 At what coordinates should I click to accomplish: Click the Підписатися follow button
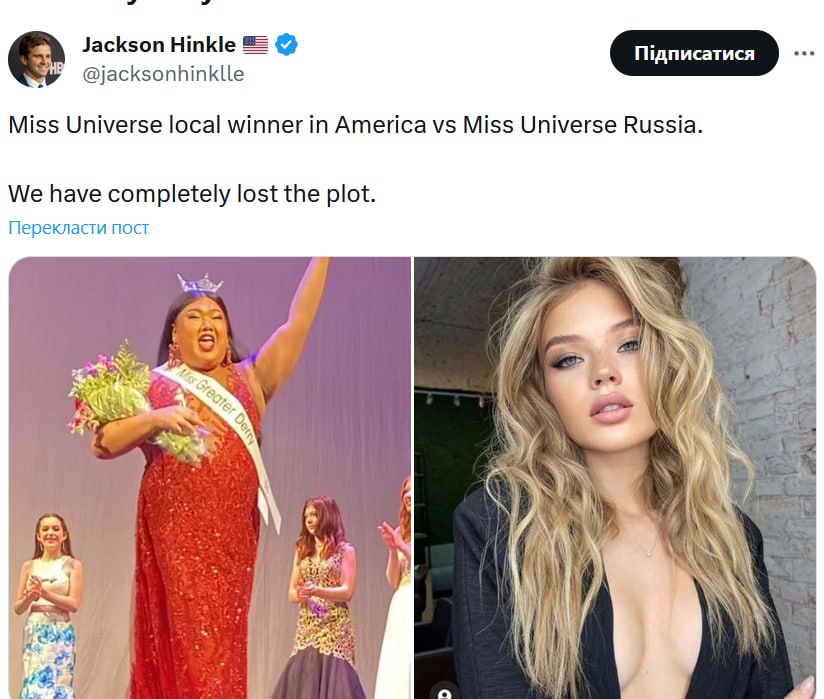694,53
